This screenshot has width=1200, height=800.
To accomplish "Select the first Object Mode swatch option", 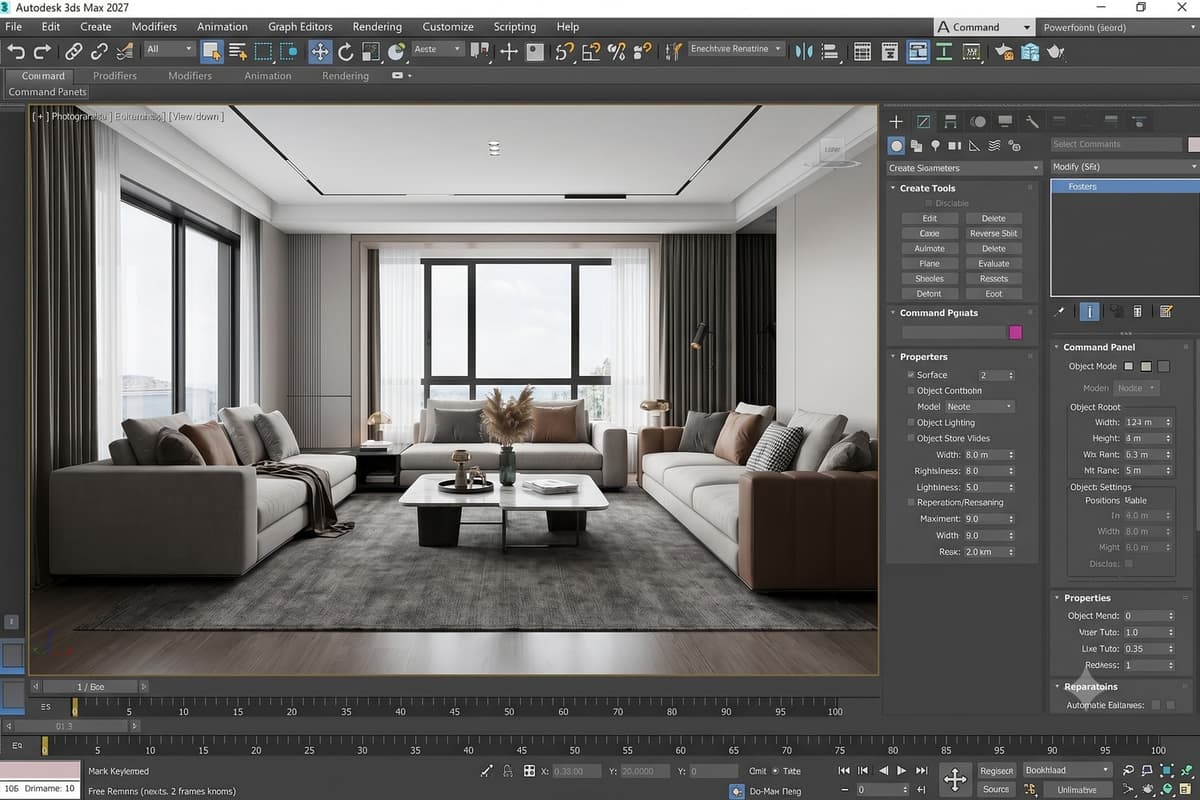I will 1129,366.
